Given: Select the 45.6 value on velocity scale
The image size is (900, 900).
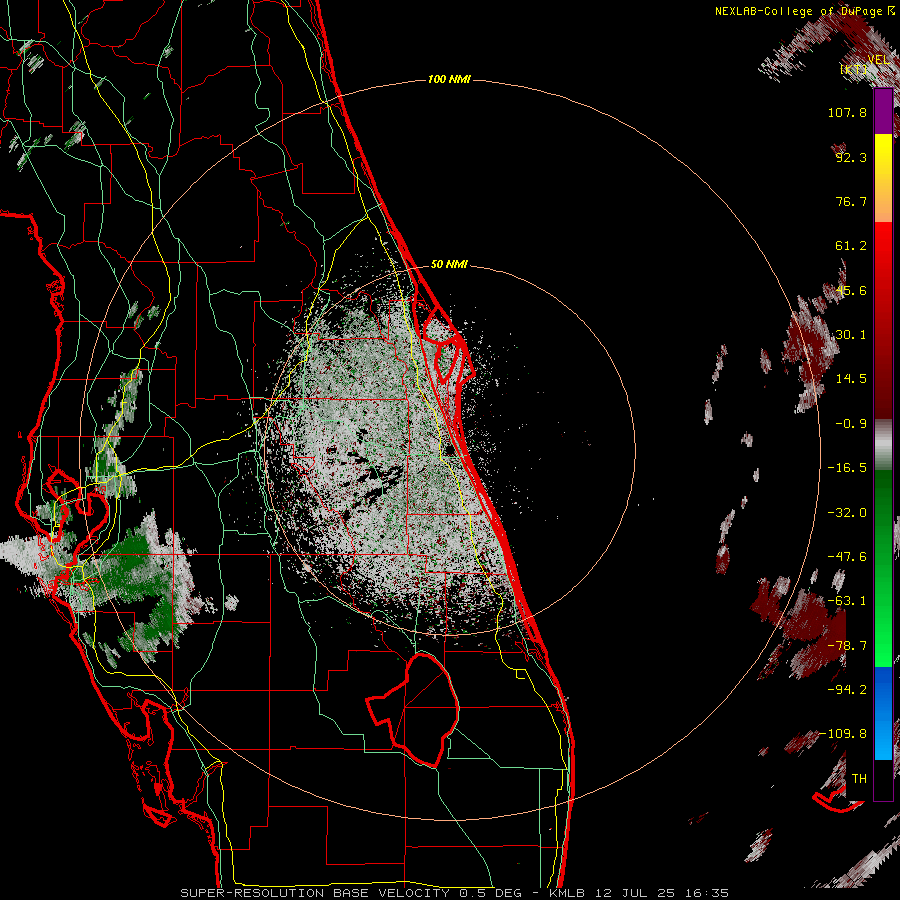Looking at the screenshot, I should pos(851,290).
